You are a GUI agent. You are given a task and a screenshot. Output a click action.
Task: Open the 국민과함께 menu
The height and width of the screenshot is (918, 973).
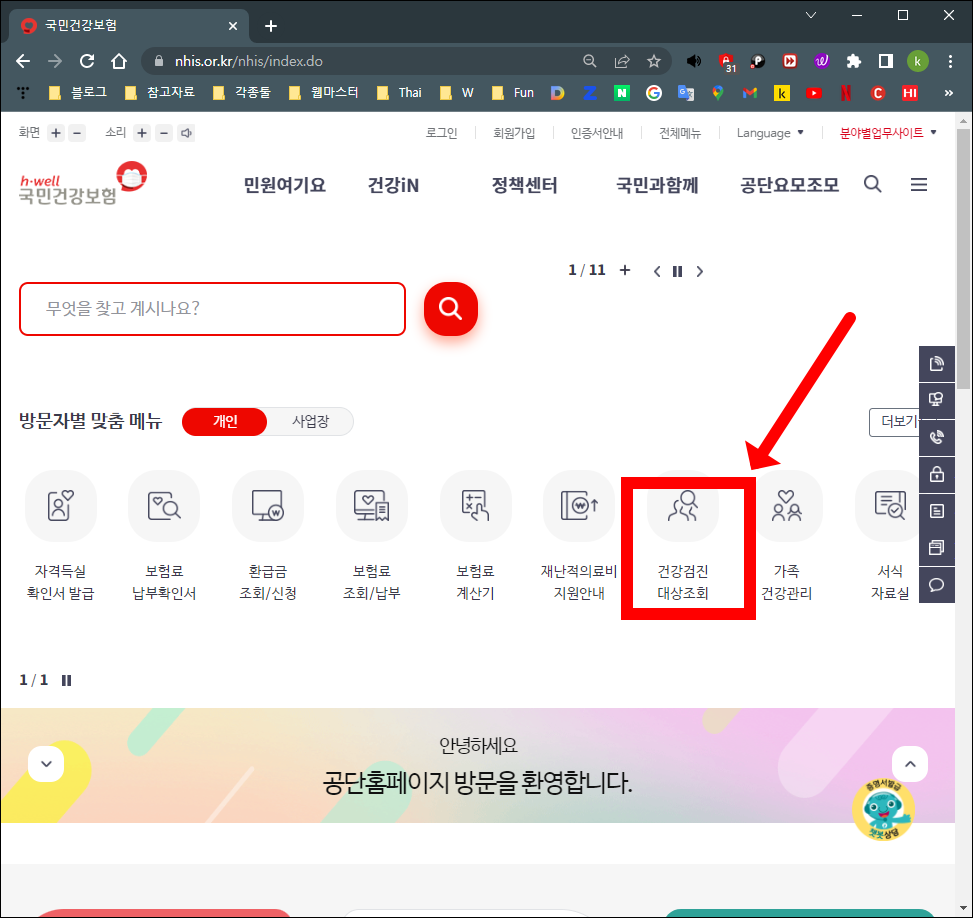[x=657, y=184]
